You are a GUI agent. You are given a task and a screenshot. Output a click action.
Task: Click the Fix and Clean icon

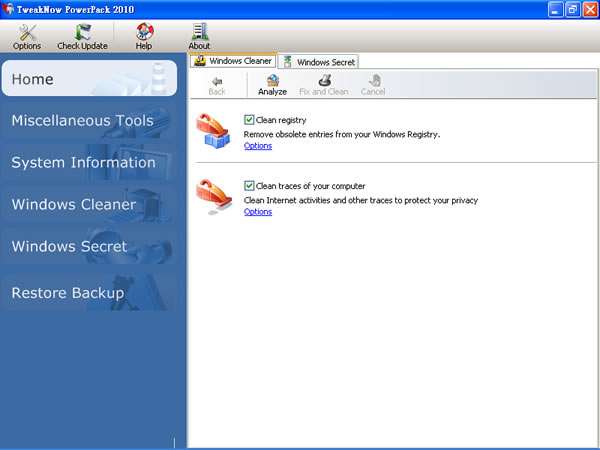coord(324,81)
